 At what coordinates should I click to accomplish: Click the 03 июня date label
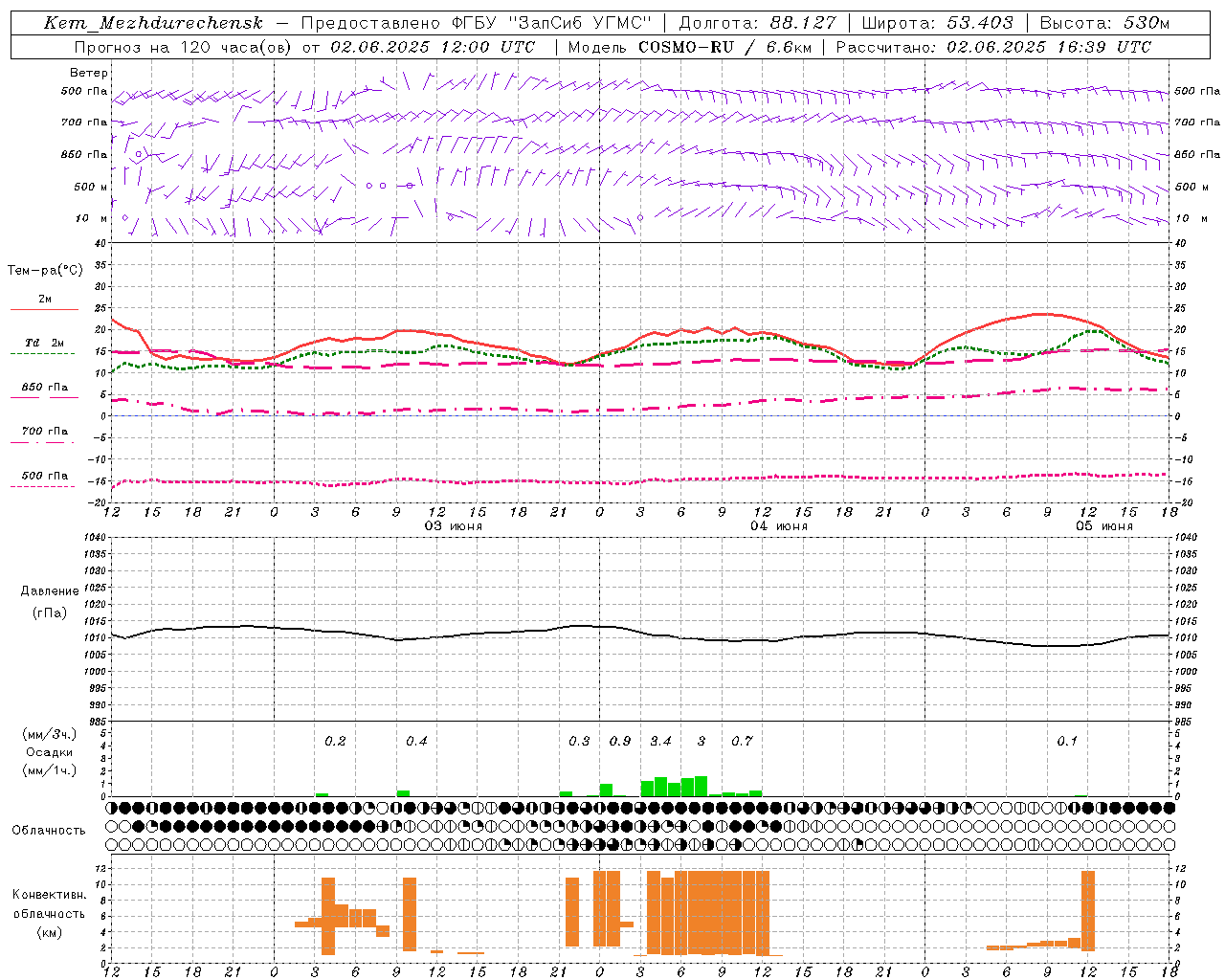pyautogui.click(x=454, y=526)
